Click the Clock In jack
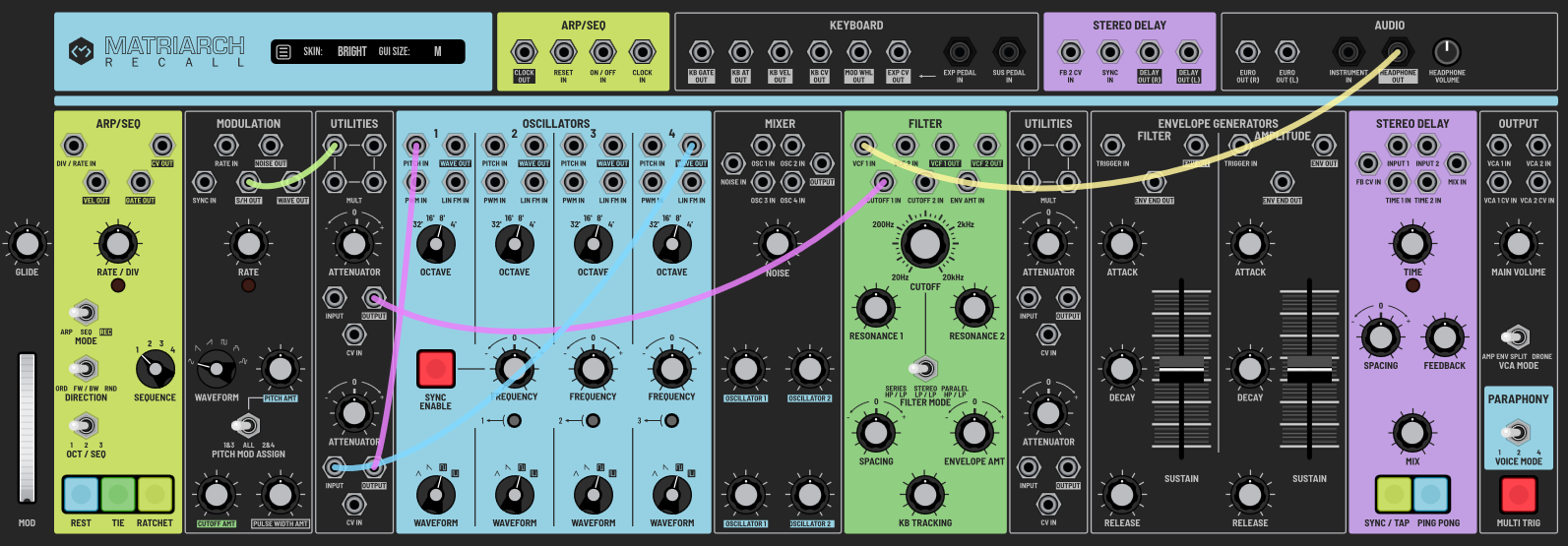This screenshot has height=546, width=1568. tap(642, 51)
